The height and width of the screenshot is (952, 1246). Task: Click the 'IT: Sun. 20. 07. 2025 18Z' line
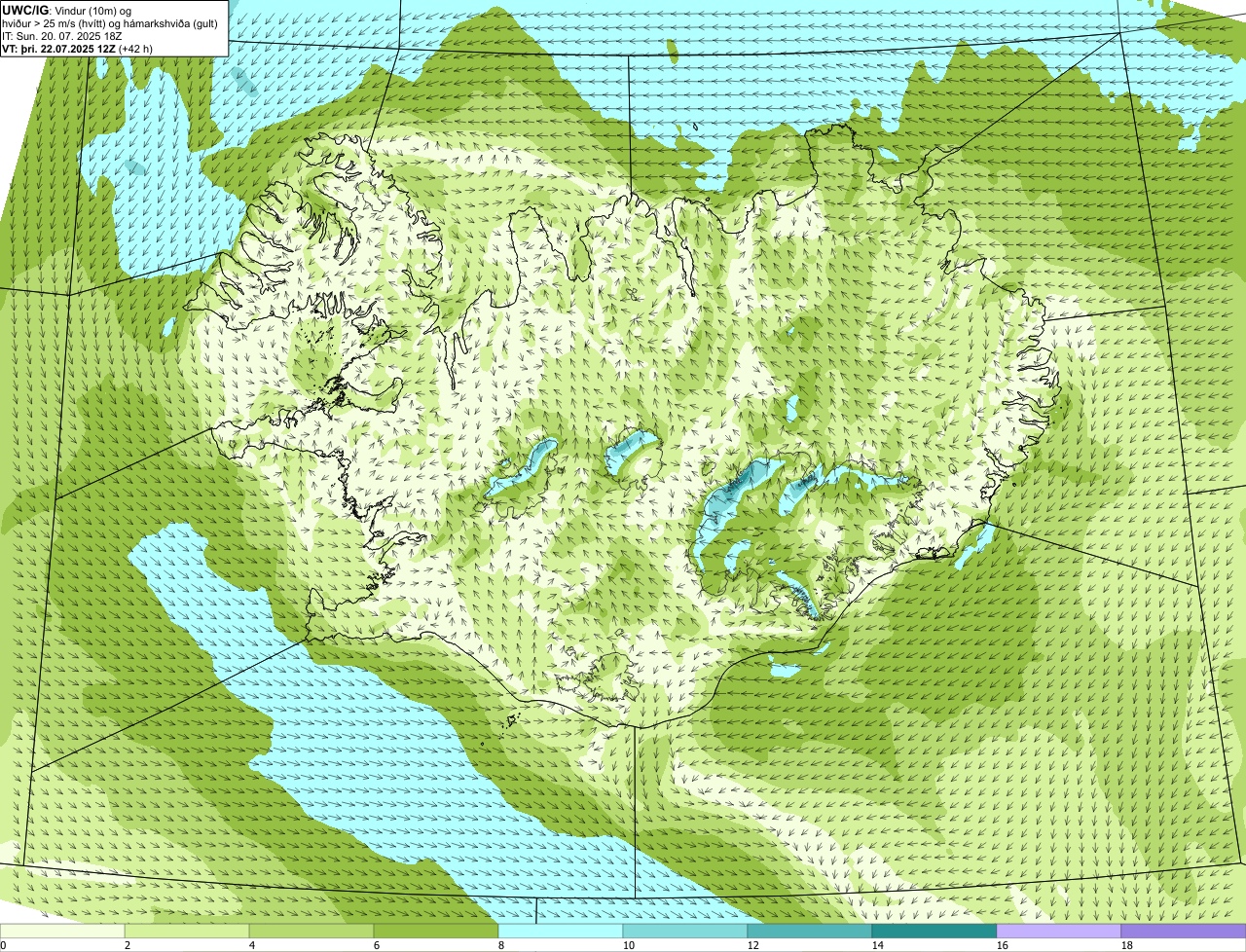(62, 35)
